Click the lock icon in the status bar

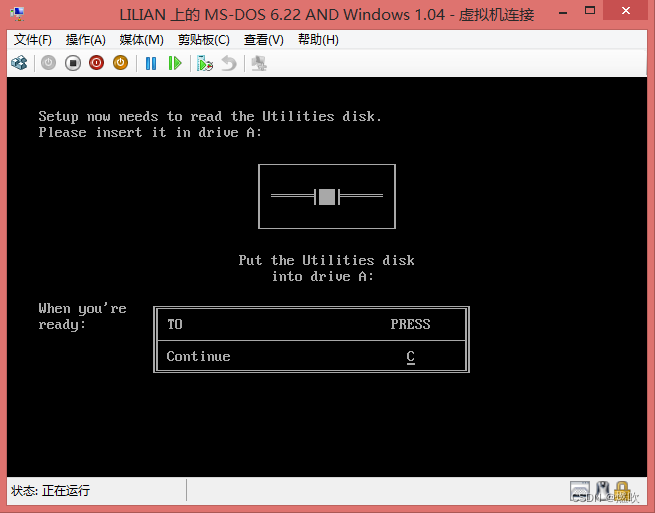[x=622, y=490]
